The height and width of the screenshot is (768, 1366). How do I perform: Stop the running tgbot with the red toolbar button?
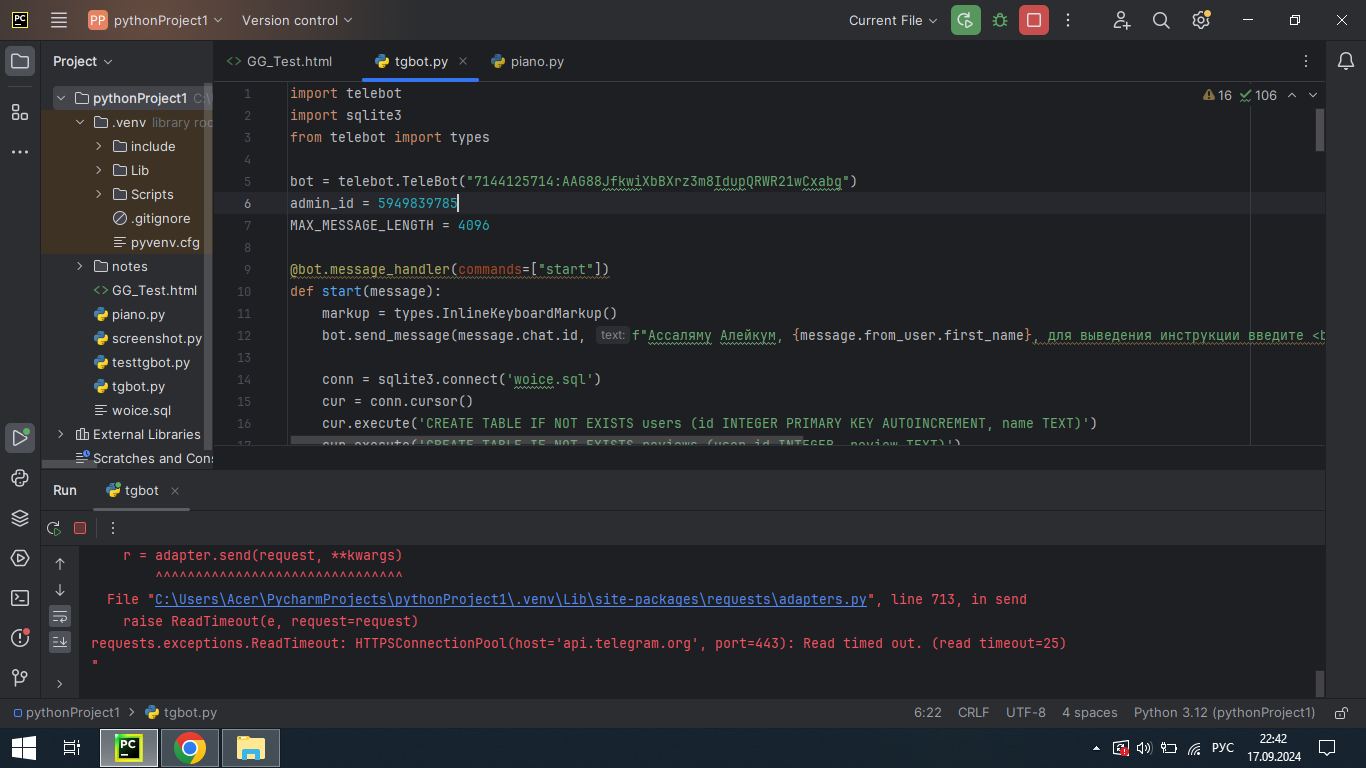1034,20
